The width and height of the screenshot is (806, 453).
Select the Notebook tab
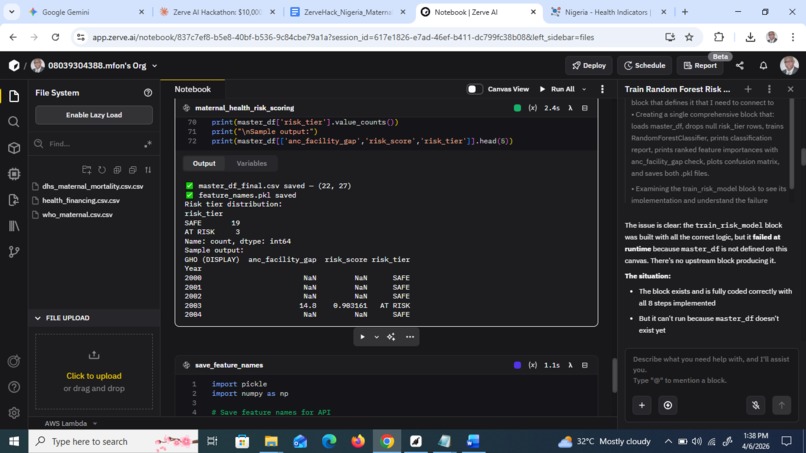pyautogui.click(x=193, y=89)
